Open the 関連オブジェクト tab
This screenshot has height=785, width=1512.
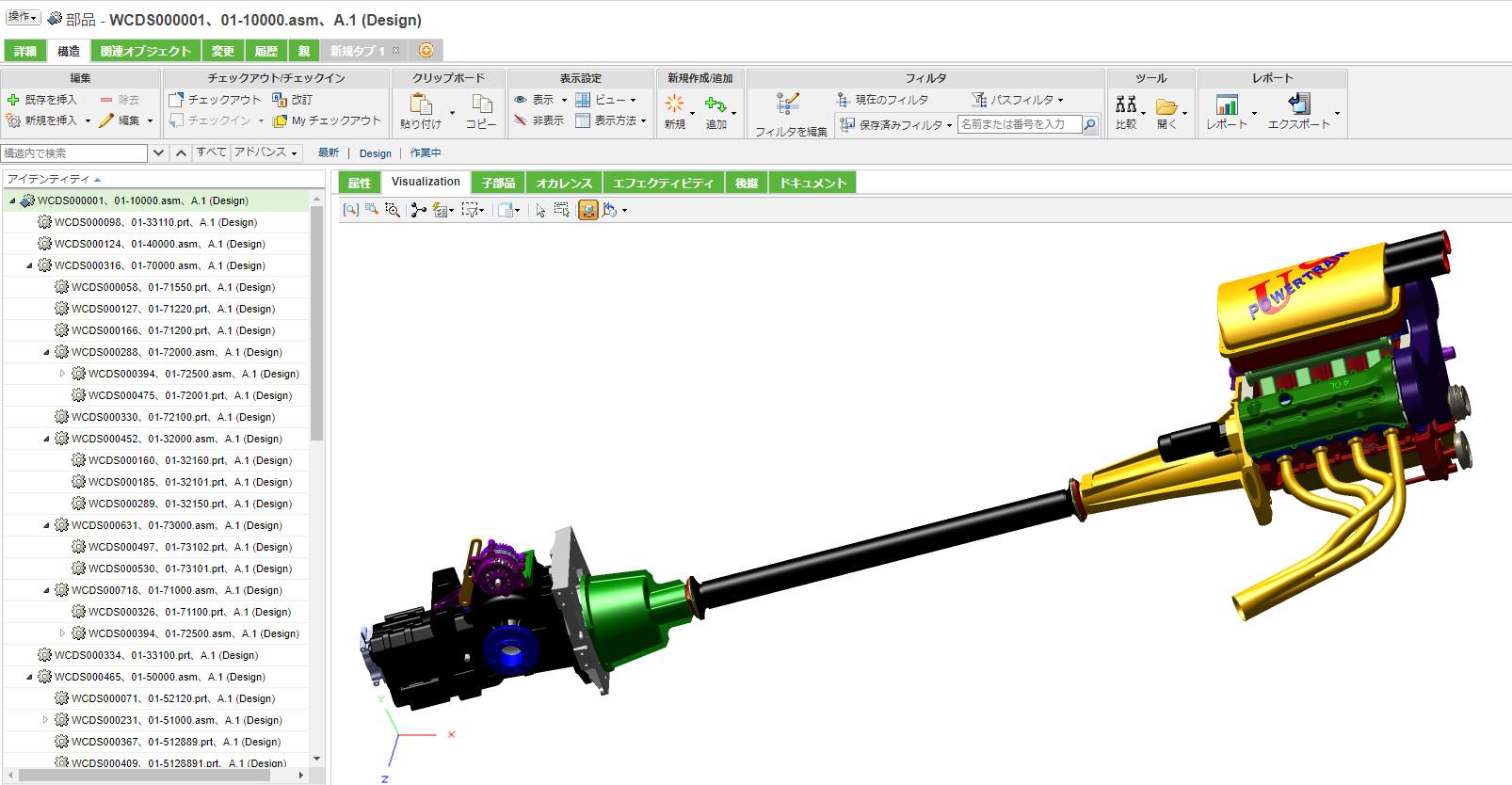pos(145,51)
